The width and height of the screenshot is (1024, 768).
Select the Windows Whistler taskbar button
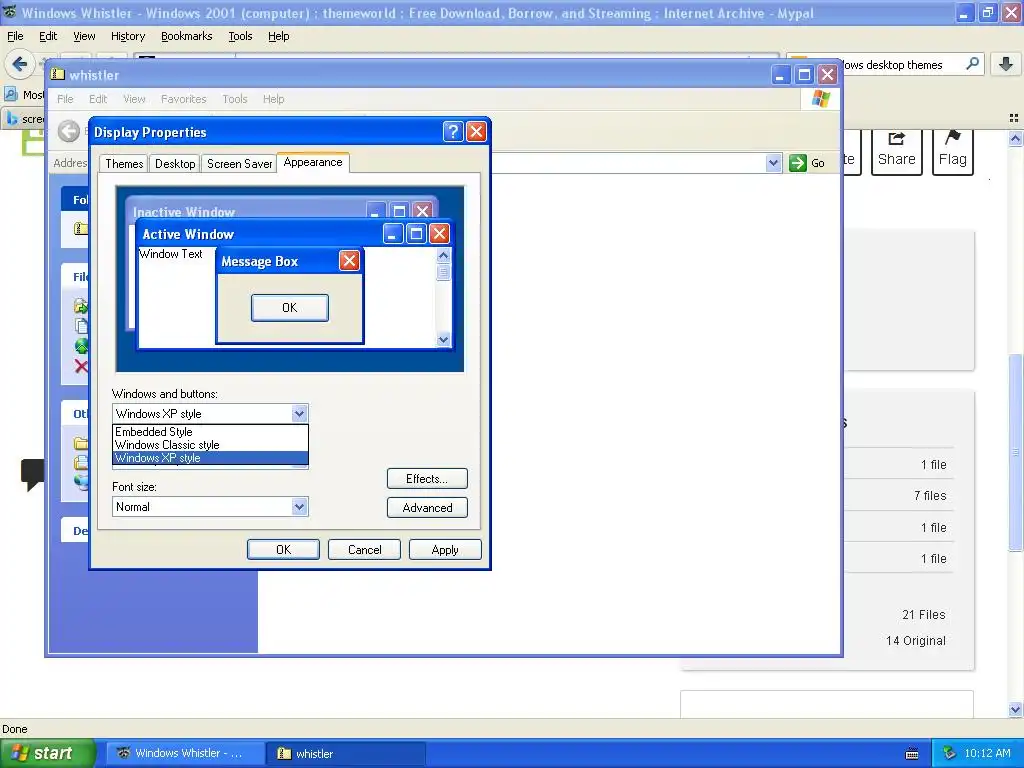point(185,753)
